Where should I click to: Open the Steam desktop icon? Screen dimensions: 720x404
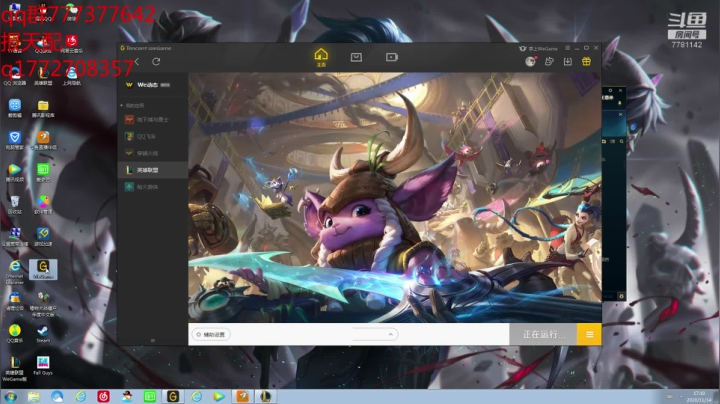click(43, 333)
